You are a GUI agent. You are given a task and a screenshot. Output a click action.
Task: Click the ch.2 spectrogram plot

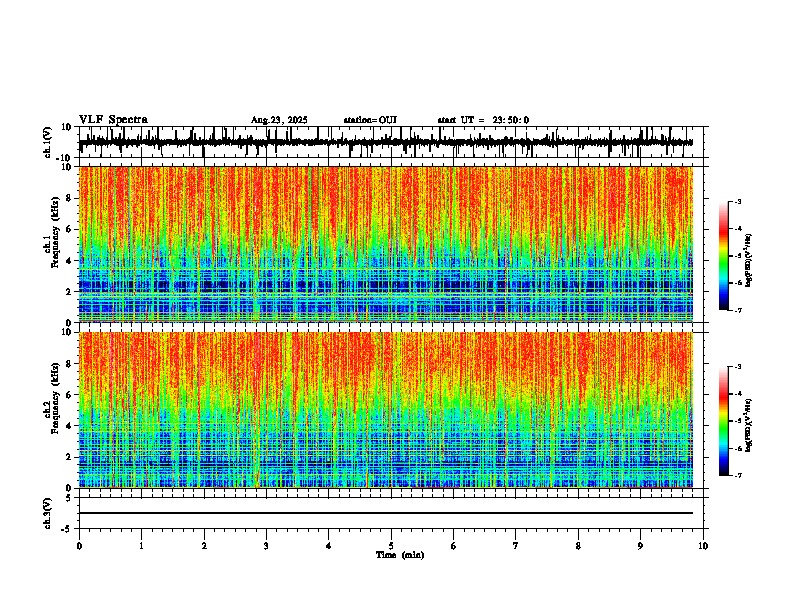pyautogui.click(x=386, y=410)
